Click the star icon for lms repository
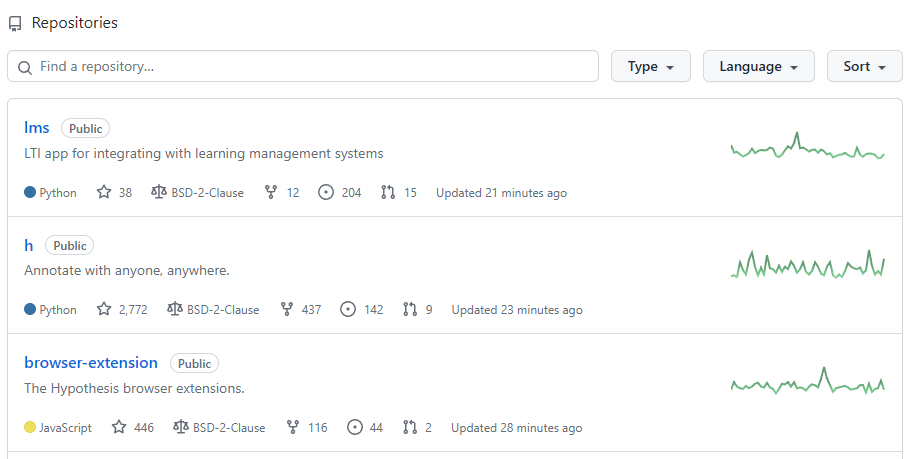907x459 pixels. point(104,192)
